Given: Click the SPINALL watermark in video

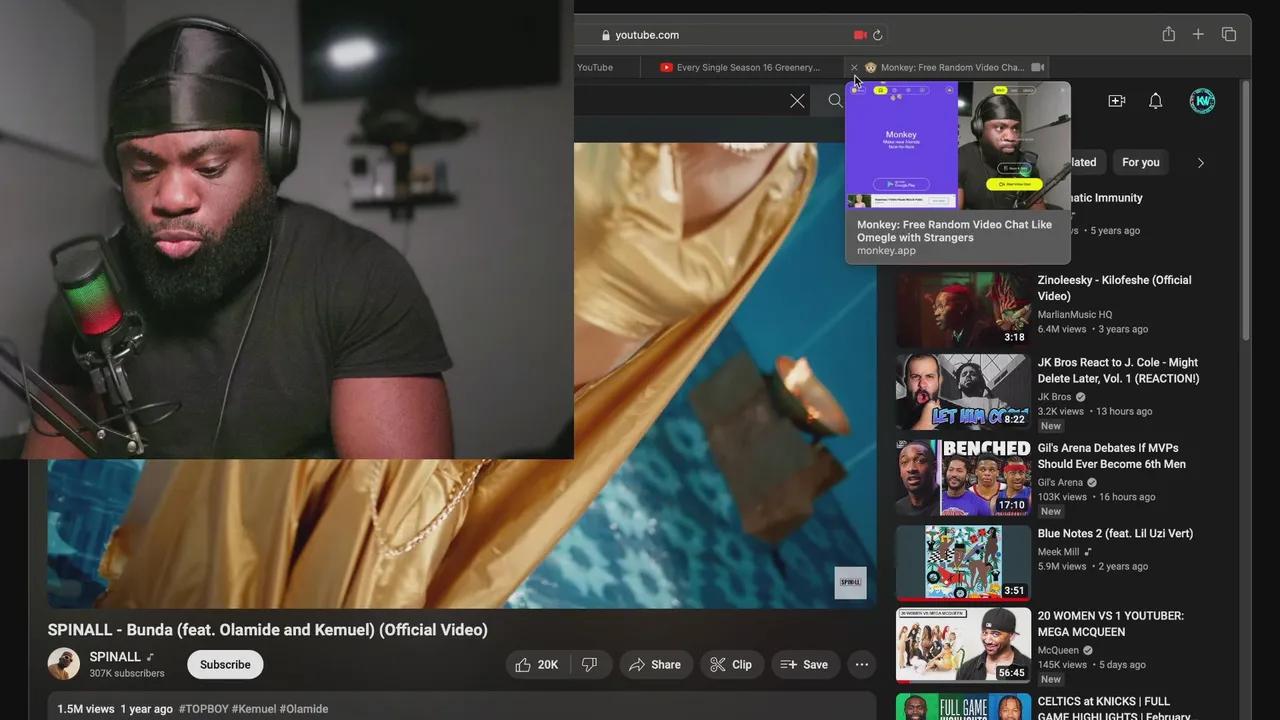Looking at the screenshot, I should point(851,582).
